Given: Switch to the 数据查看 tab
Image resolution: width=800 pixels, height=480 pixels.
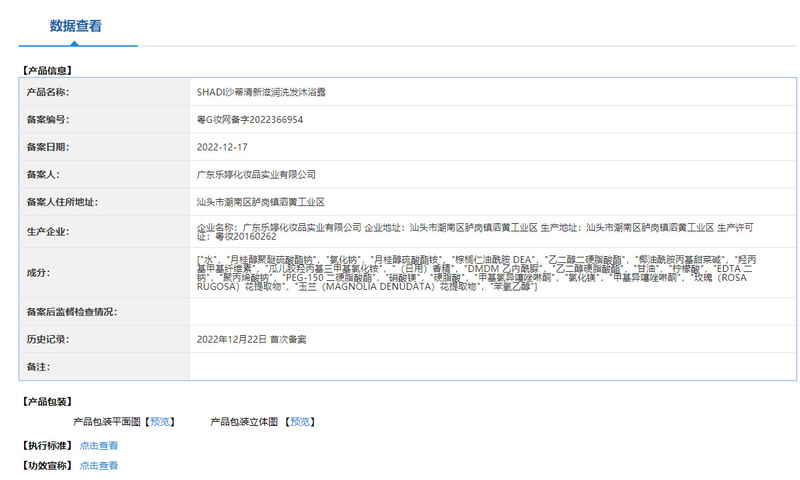Looking at the screenshot, I should pos(76,26).
